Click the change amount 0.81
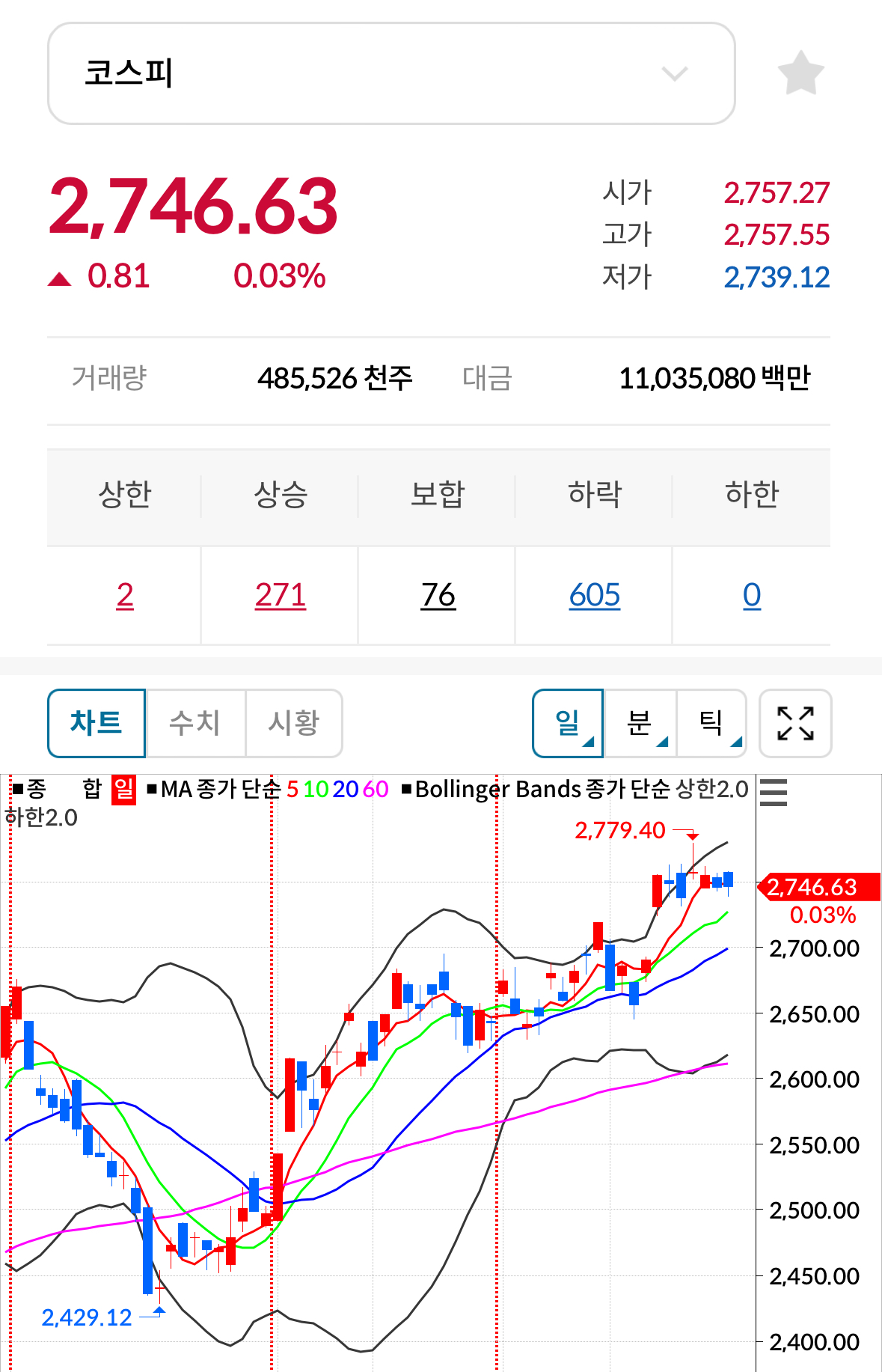This screenshot has height=1372, width=882. point(118,276)
